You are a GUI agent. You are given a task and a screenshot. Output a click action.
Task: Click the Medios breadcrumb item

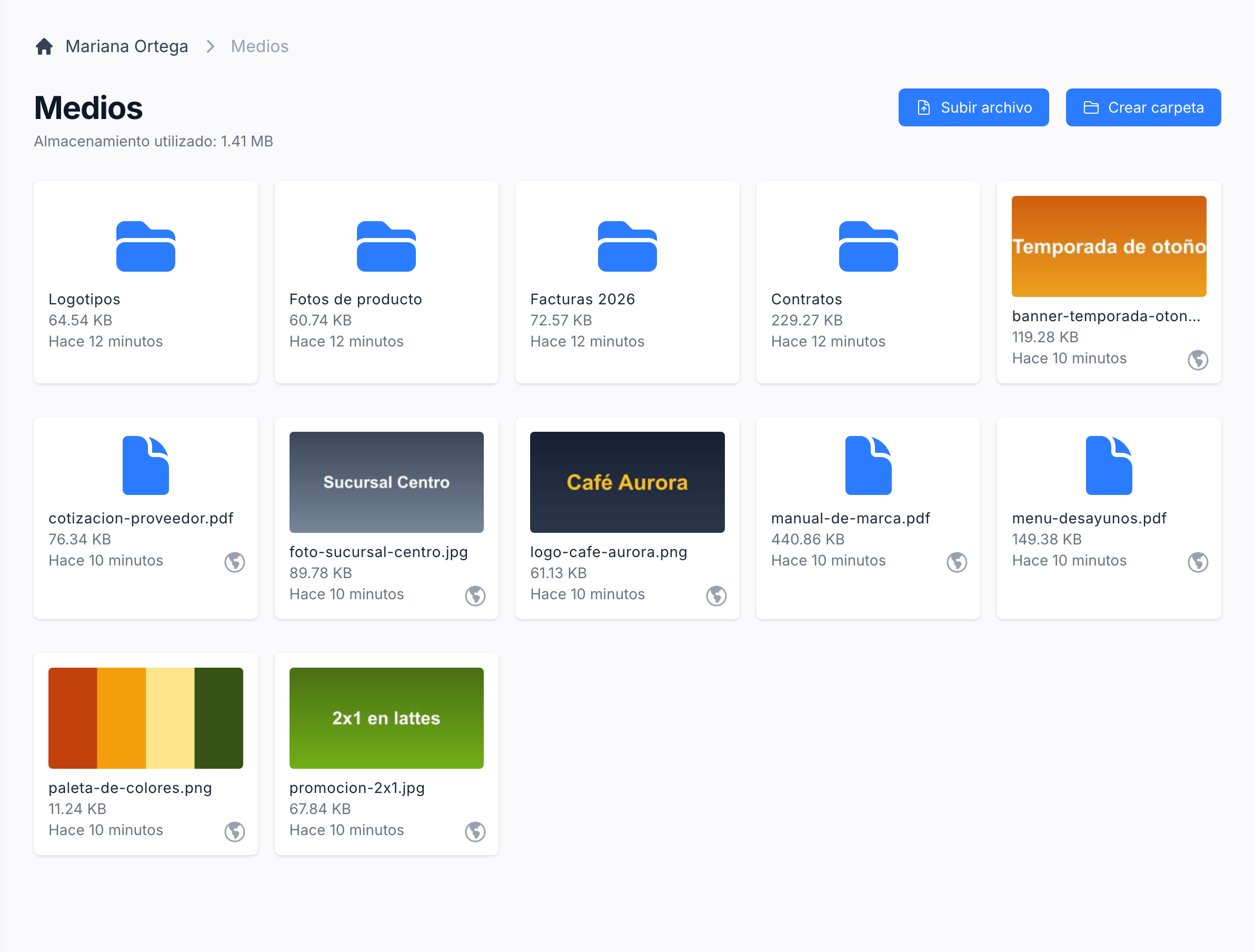click(x=260, y=46)
